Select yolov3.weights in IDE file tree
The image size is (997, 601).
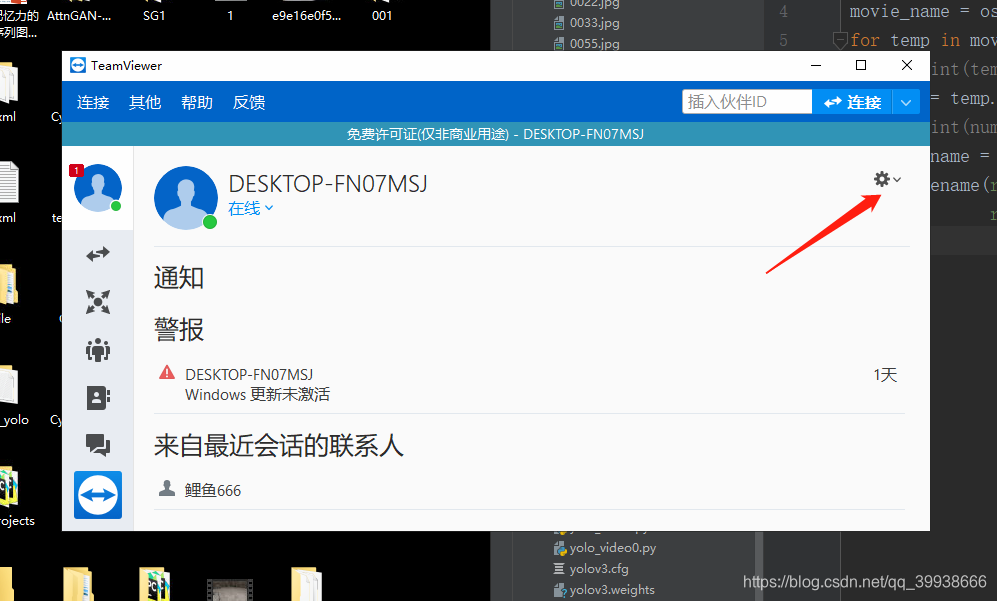[x=604, y=590]
